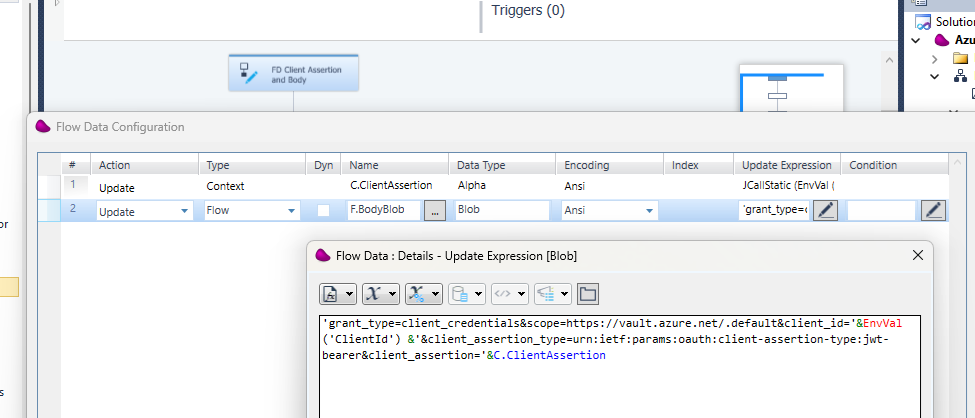Click the folder icon in expression toolbar
Image resolution: width=975 pixels, height=418 pixels.
pos(587,294)
